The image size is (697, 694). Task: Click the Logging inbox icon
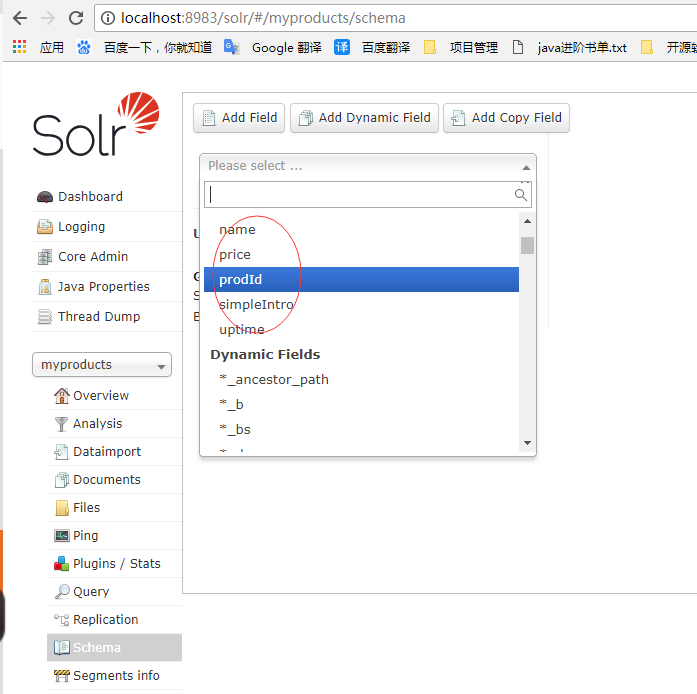click(44, 227)
